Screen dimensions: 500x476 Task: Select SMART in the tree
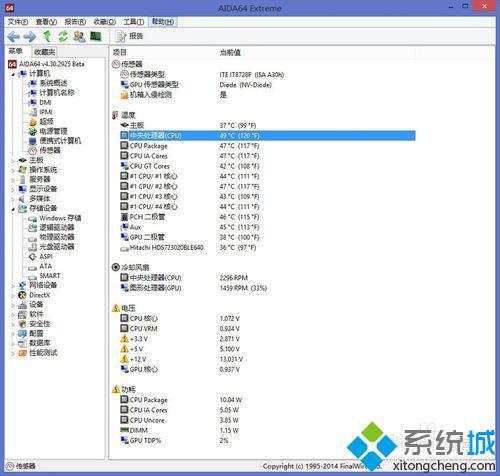point(50,276)
